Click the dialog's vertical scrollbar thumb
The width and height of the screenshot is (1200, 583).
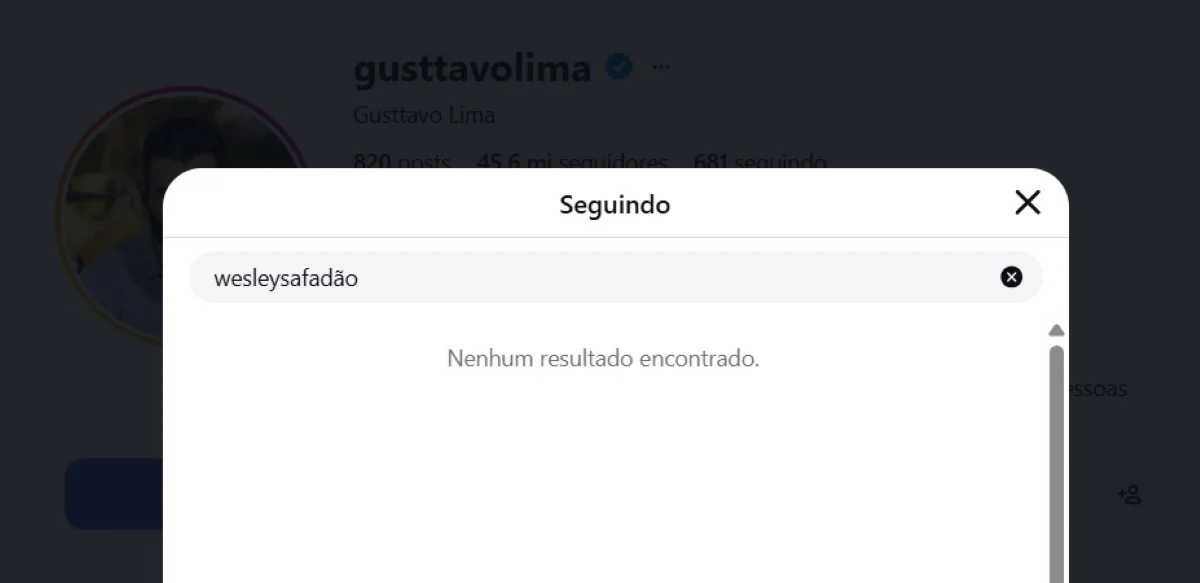(1056, 464)
